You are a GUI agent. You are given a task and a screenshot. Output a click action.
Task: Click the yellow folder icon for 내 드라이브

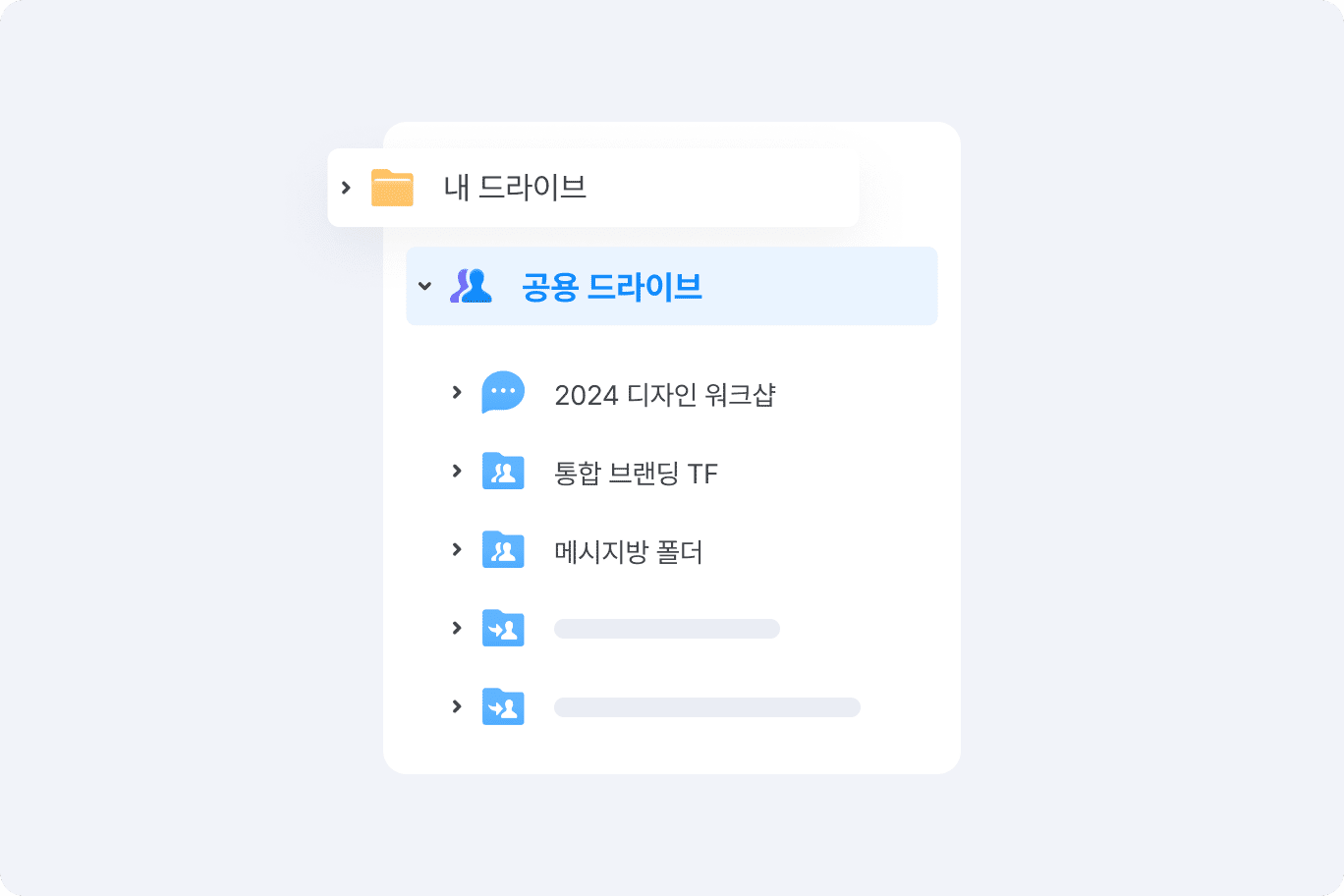pyautogui.click(x=392, y=188)
